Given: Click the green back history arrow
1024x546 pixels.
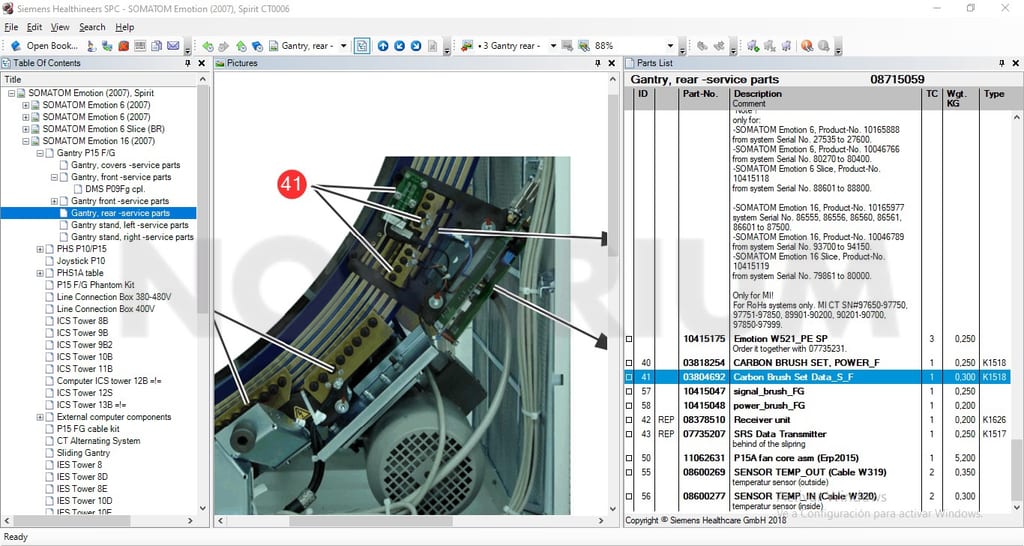Looking at the screenshot, I should click(208, 46).
